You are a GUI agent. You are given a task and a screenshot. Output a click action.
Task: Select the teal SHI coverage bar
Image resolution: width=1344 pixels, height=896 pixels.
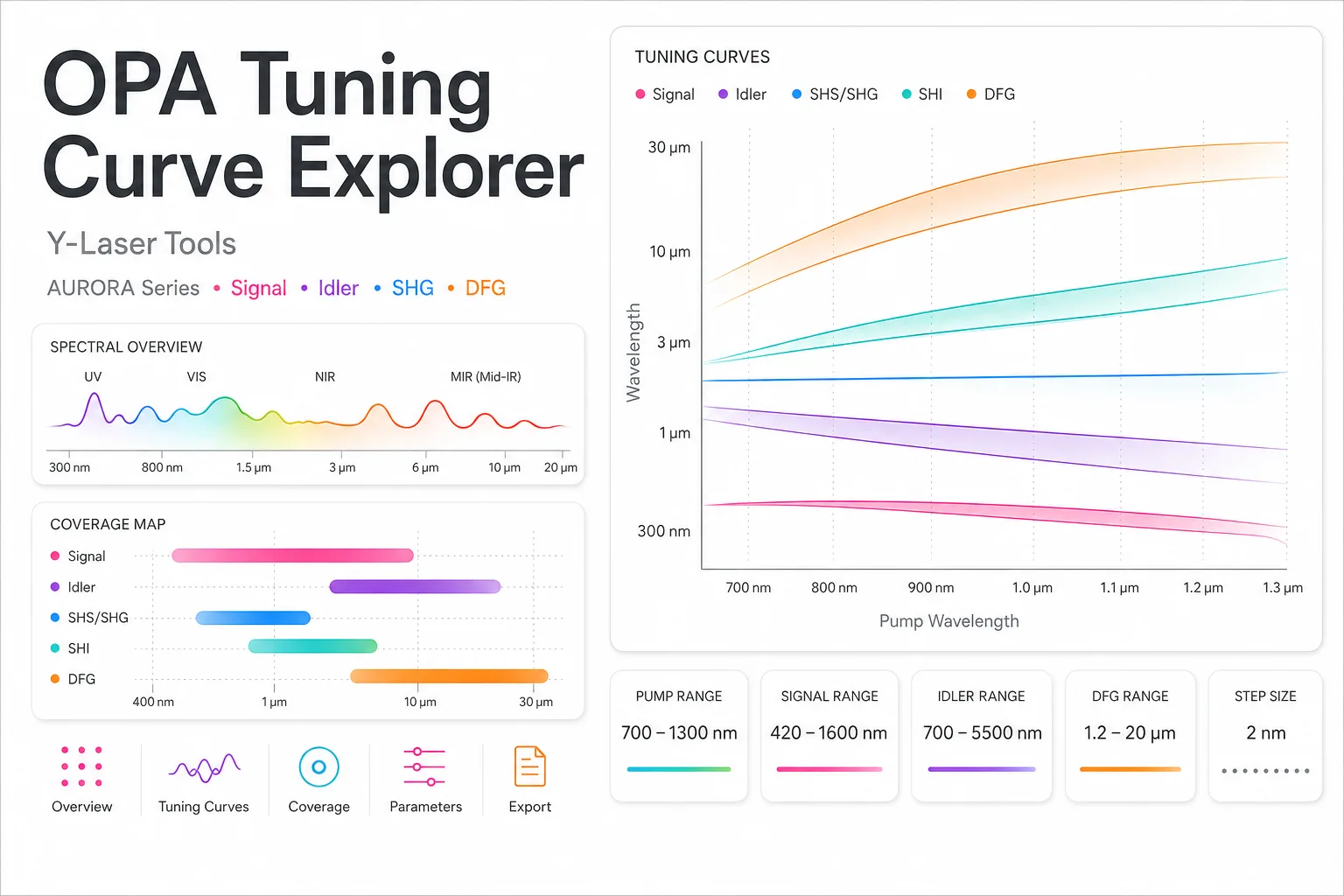tap(312, 647)
